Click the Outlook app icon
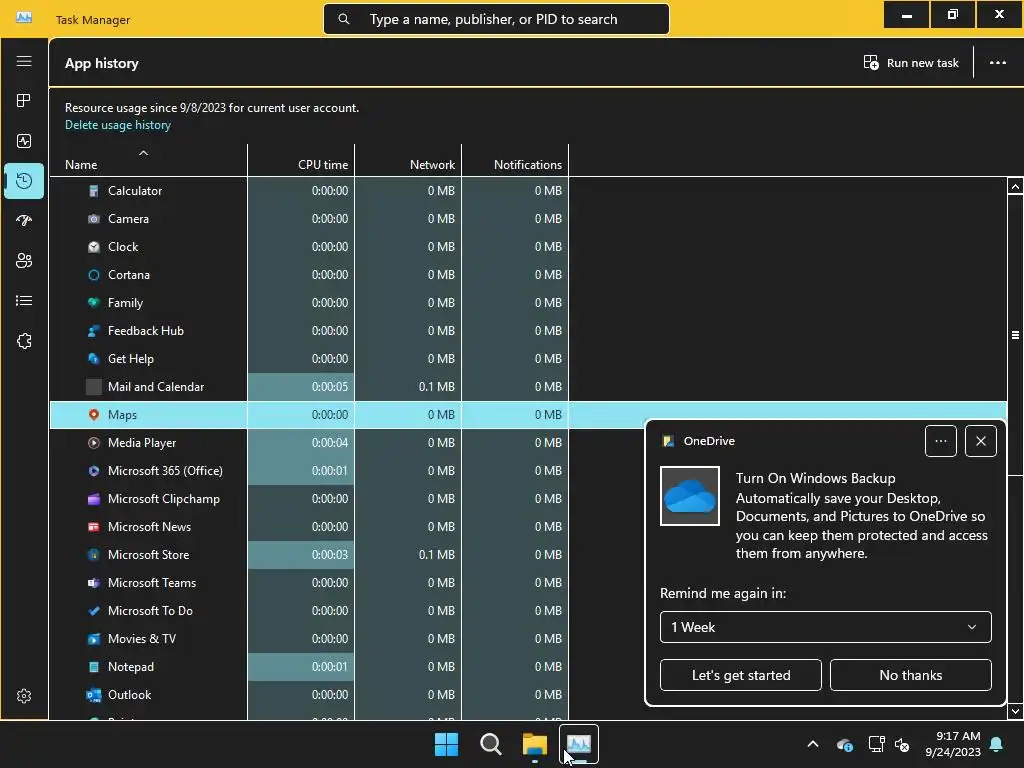1024x768 pixels. (94, 695)
